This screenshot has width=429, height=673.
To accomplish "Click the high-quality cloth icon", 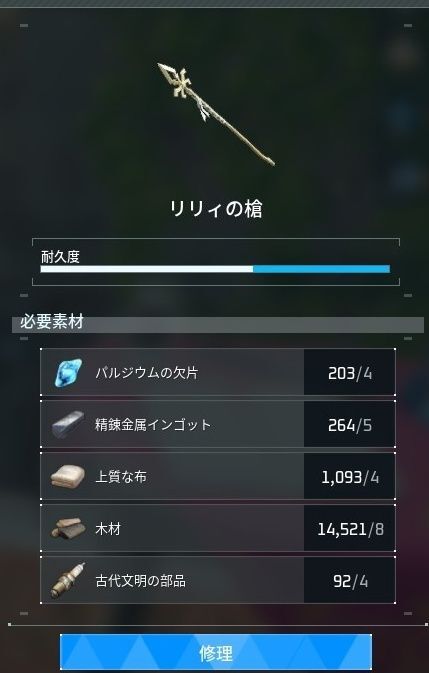I will pos(68,476).
